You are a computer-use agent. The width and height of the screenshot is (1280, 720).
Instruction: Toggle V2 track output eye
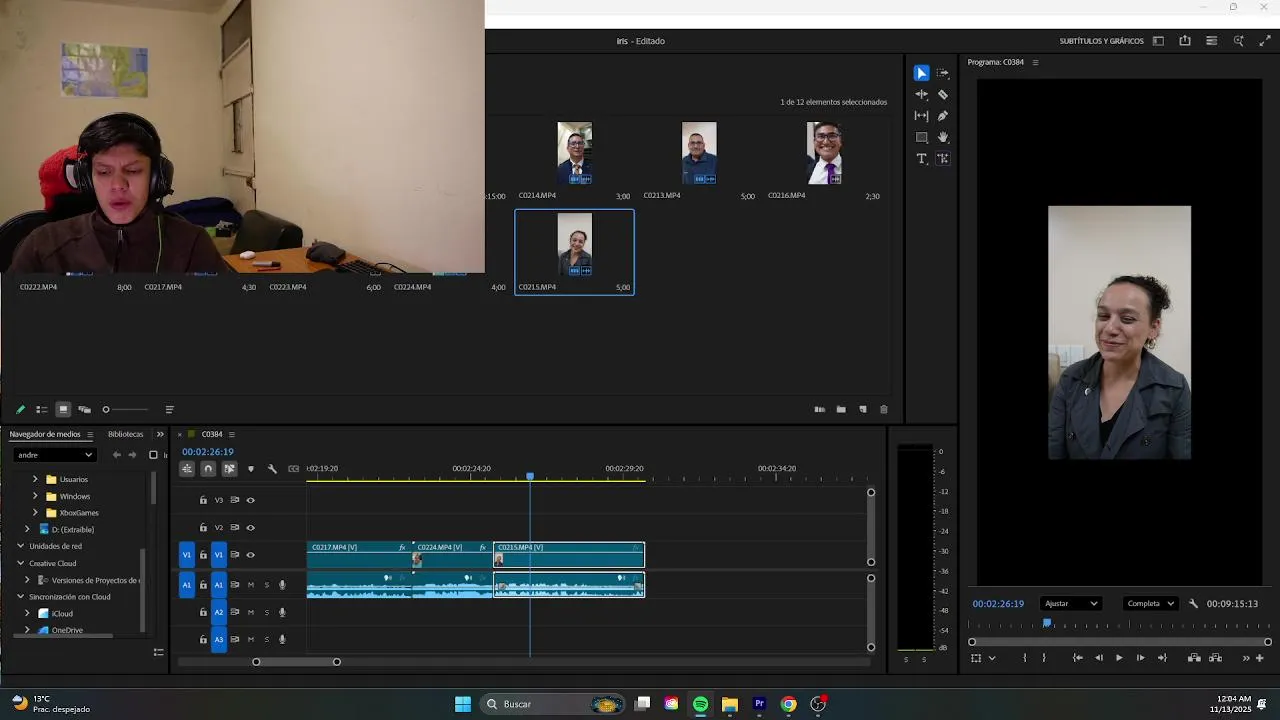[x=250, y=527]
